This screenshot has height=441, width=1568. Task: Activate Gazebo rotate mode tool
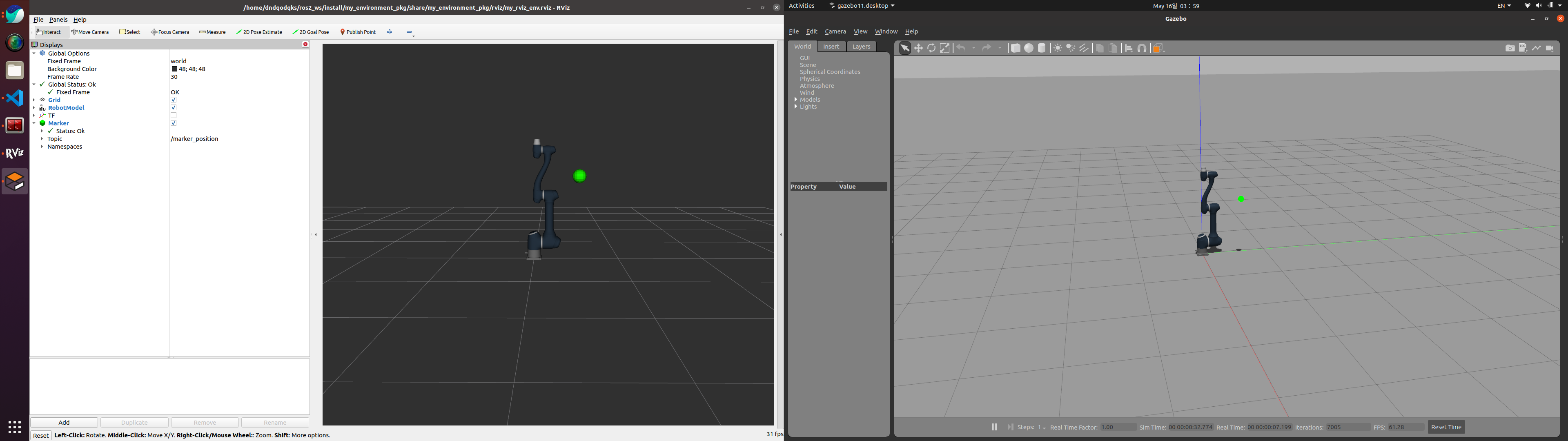[931, 48]
